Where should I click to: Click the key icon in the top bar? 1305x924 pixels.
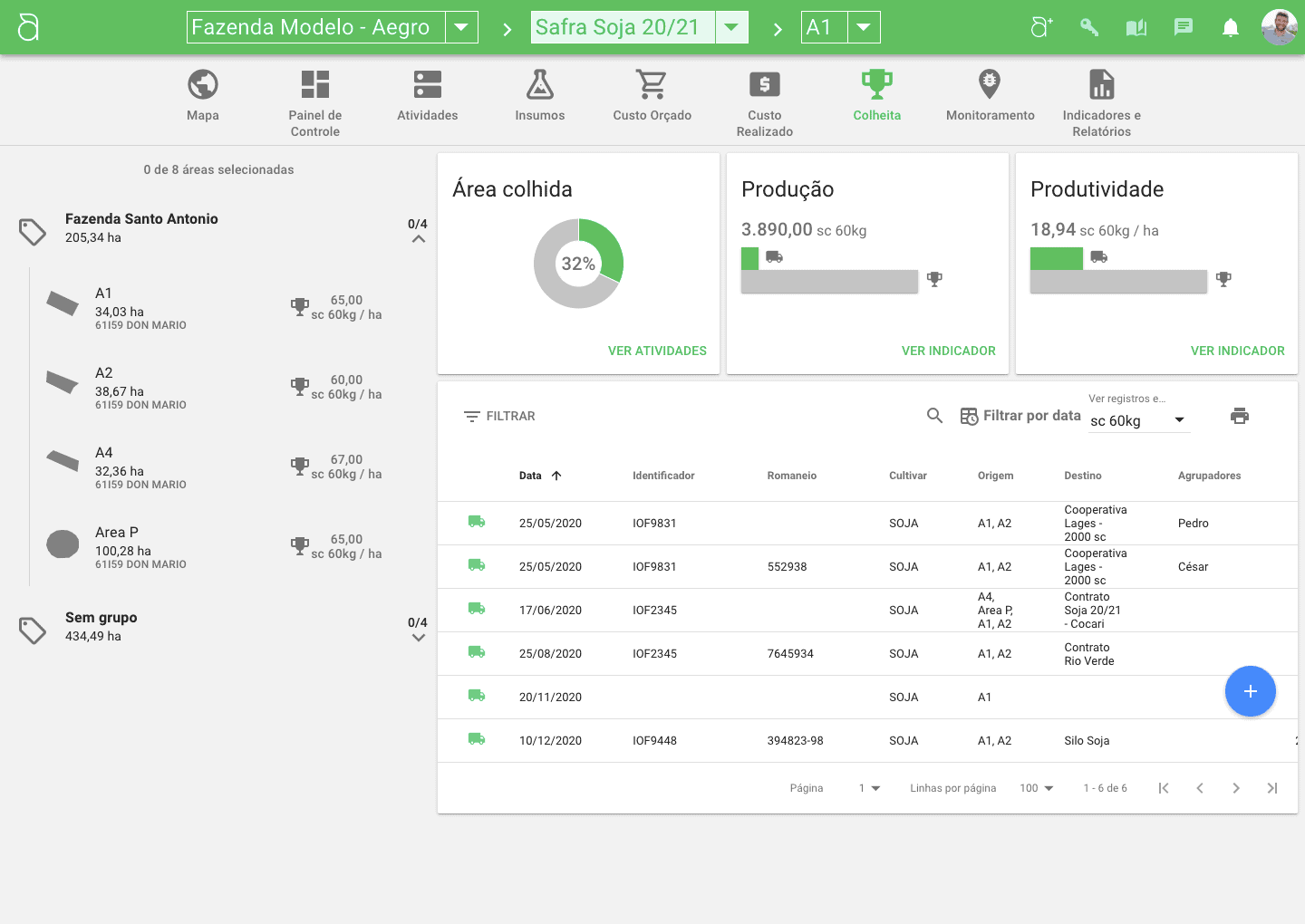1088,27
